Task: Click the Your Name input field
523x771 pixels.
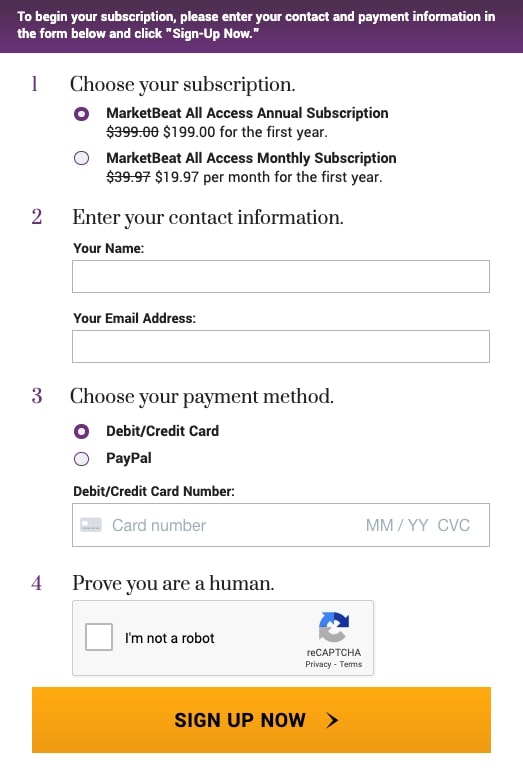Action: [x=281, y=276]
